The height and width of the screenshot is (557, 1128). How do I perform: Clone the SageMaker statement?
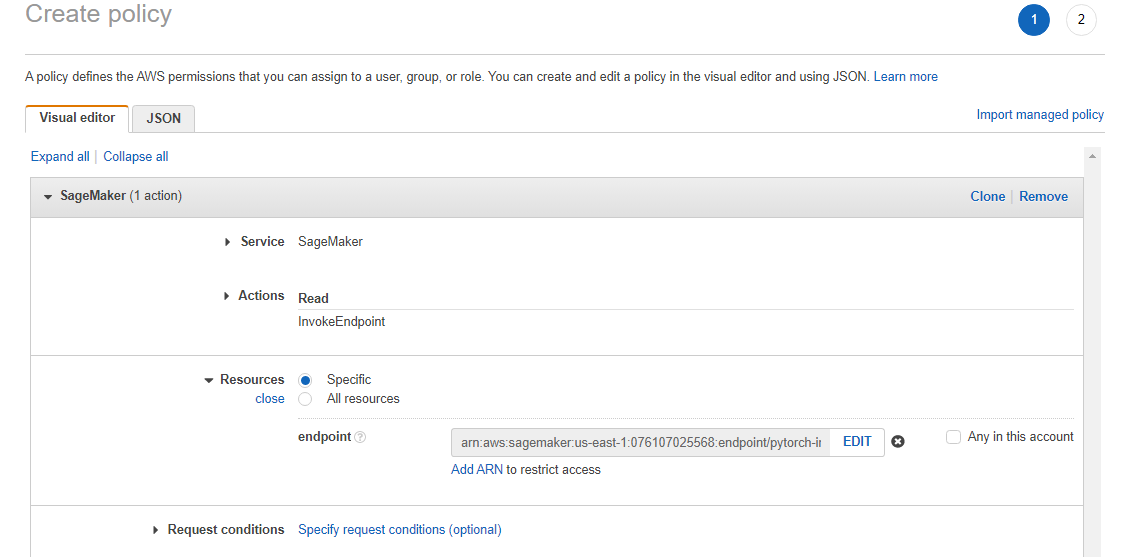987,196
